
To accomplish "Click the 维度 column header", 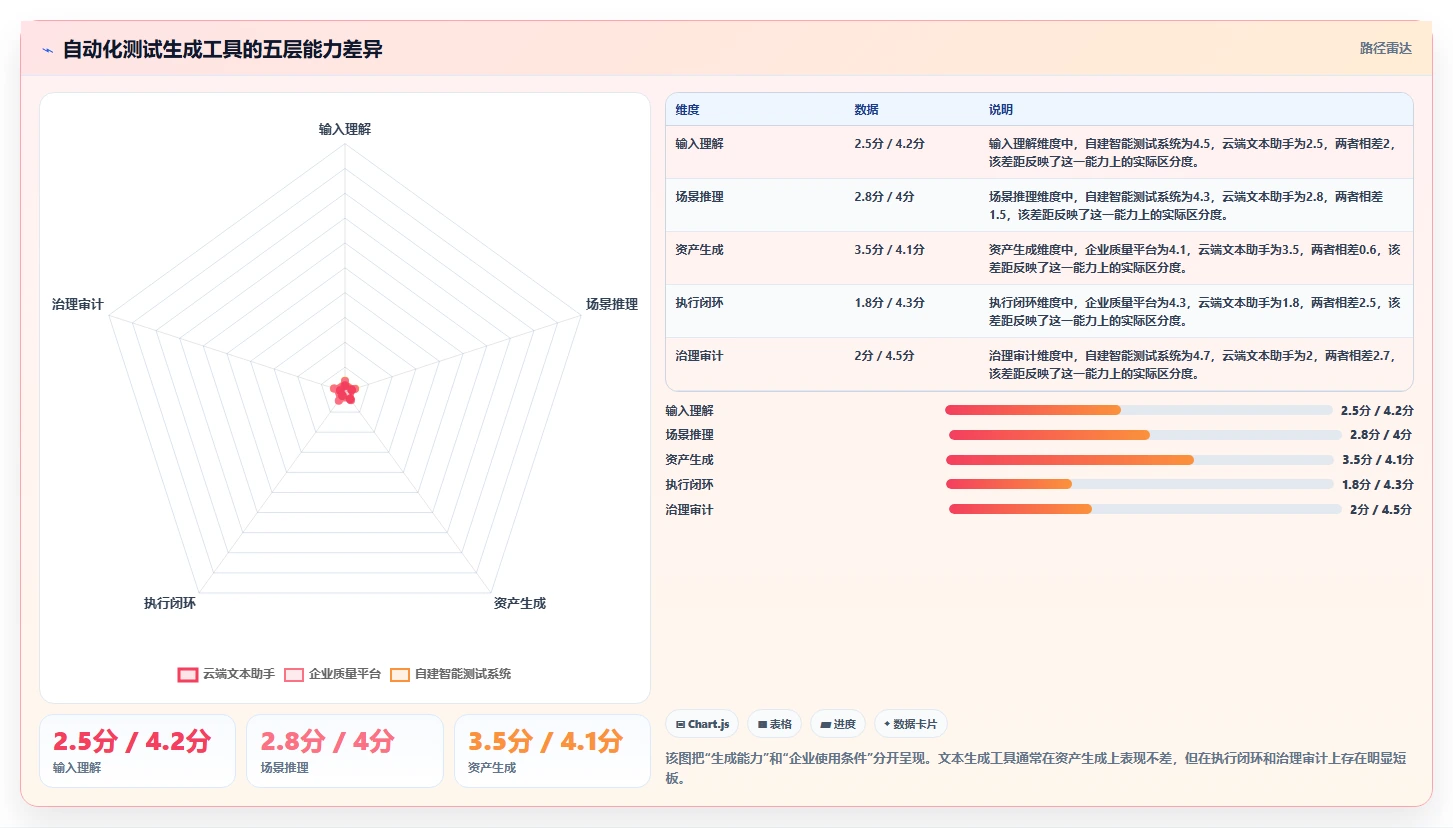I will click(x=687, y=110).
